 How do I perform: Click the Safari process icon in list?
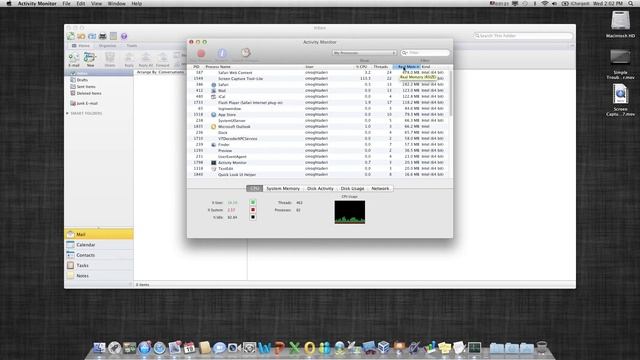(213, 84)
